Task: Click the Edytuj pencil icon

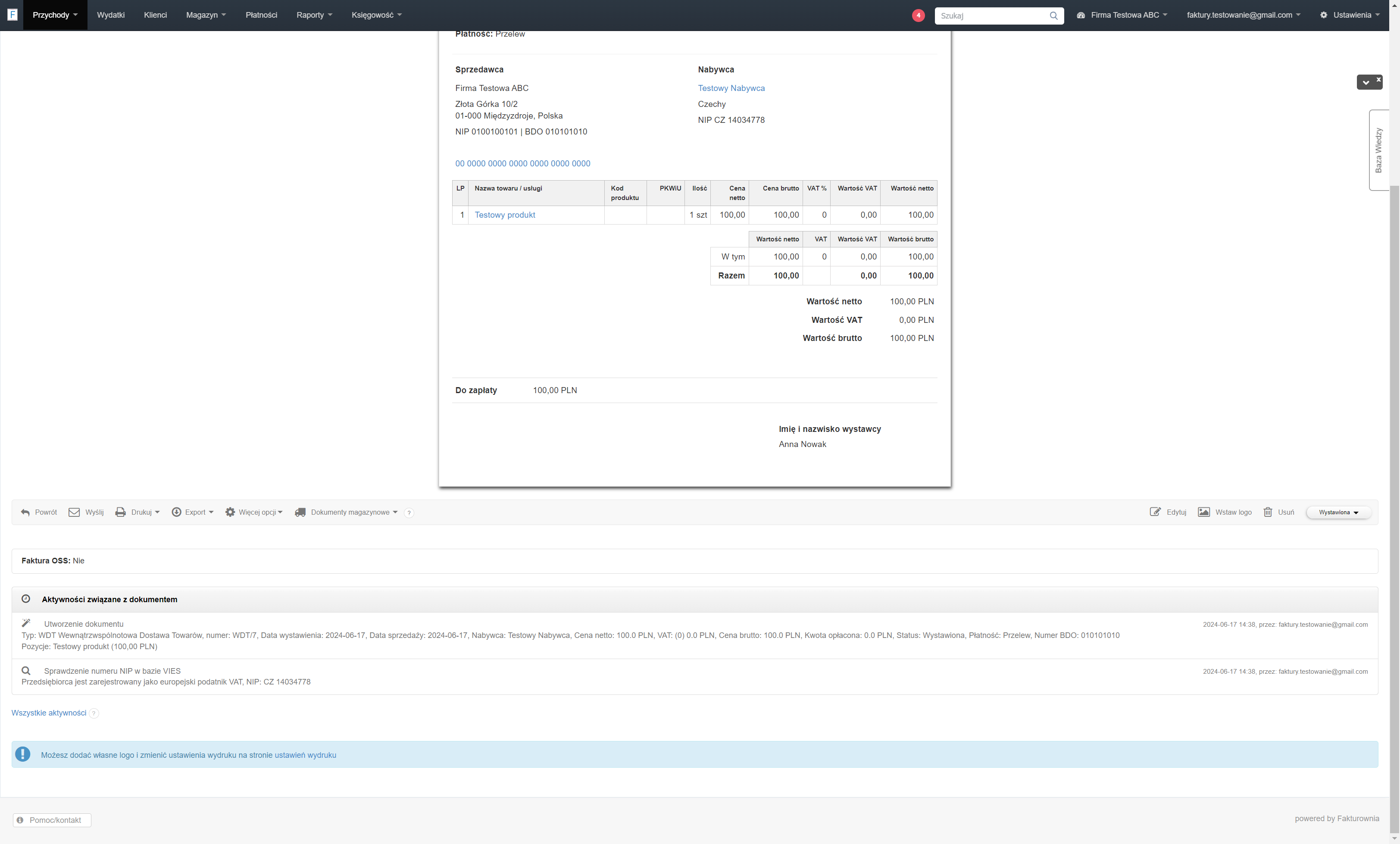Action: click(1155, 512)
